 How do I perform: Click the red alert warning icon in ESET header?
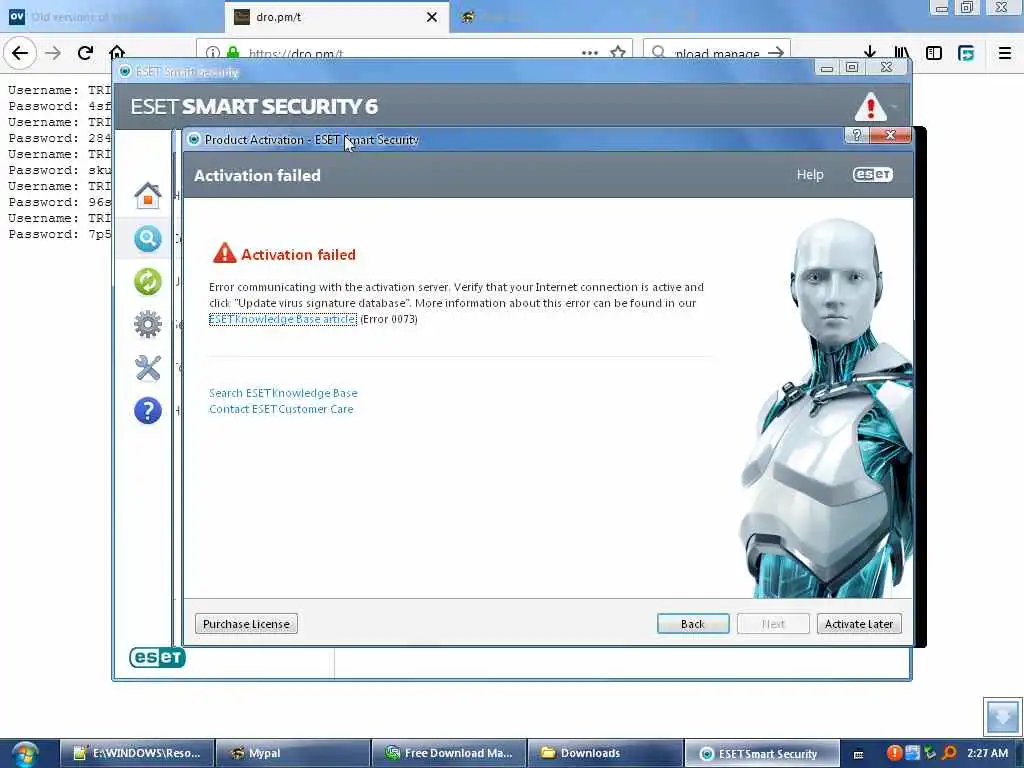(x=871, y=107)
